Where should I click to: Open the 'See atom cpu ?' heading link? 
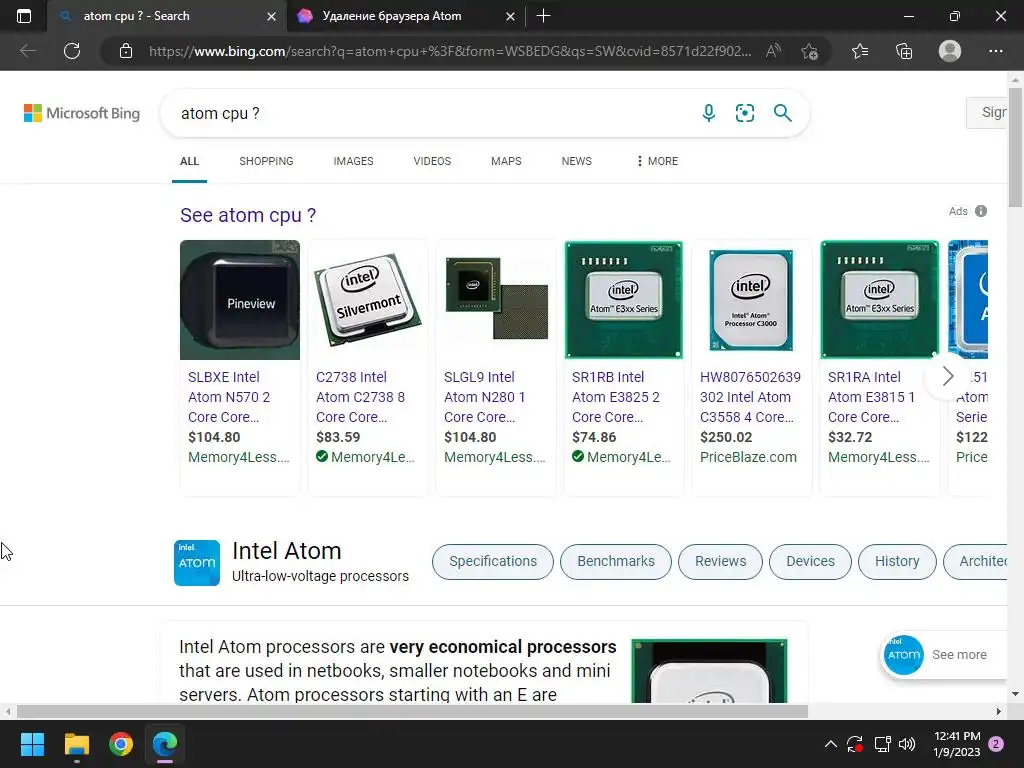[248, 215]
